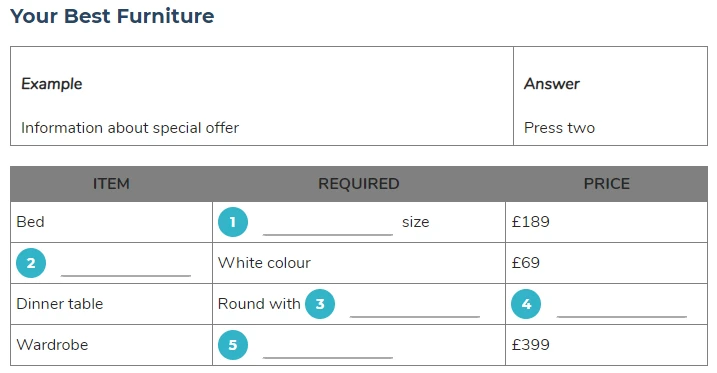This screenshot has height=373, width=717.
Task: Click the wardrobe required blank
Action: (328, 349)
